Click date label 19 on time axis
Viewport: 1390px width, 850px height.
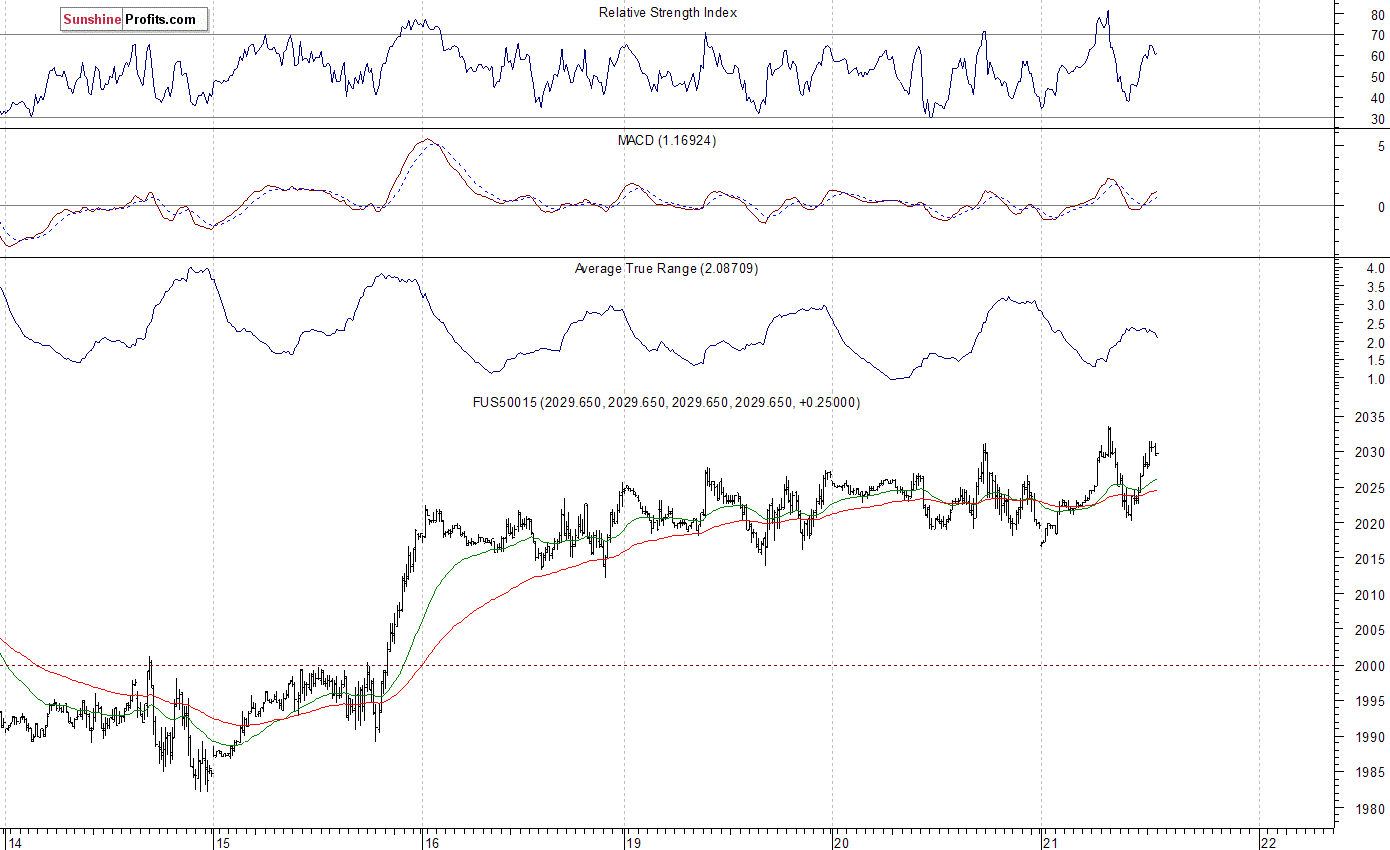[x=634, y=842]
